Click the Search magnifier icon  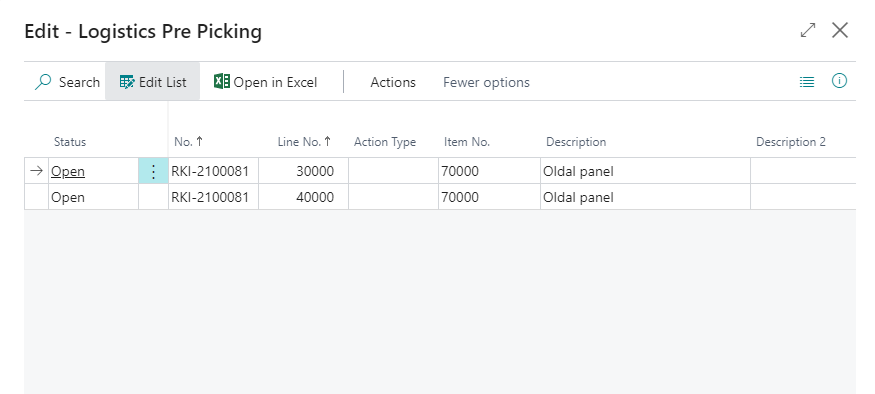[43, 82]
